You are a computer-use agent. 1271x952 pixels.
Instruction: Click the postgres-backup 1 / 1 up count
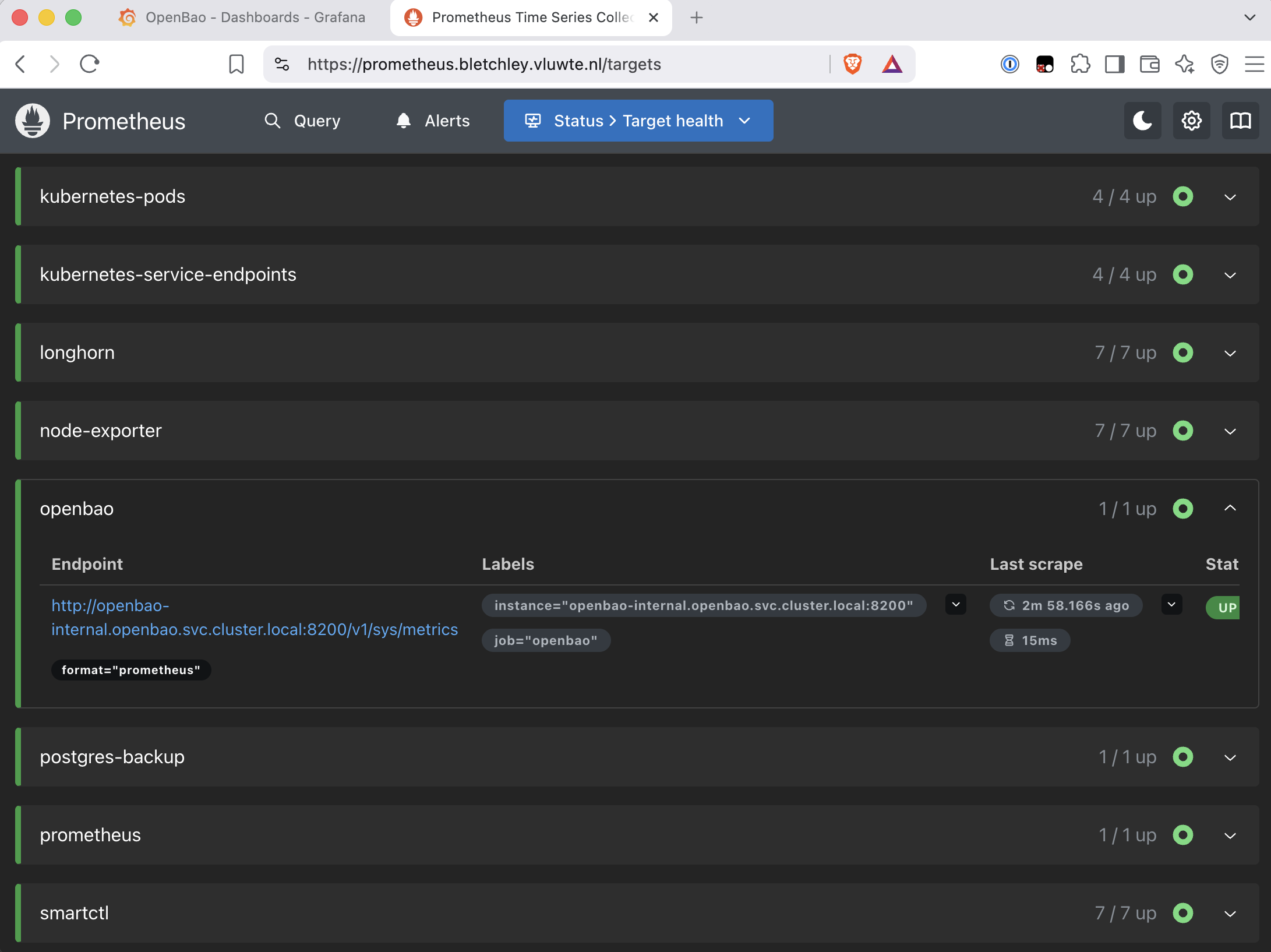click(x=1127, y=757)
